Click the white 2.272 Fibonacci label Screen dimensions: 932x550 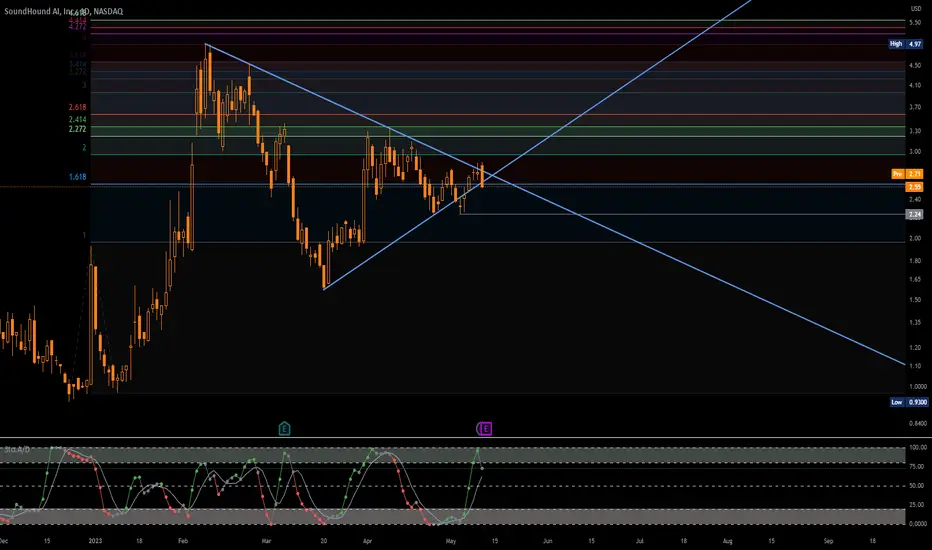point(77,129)
